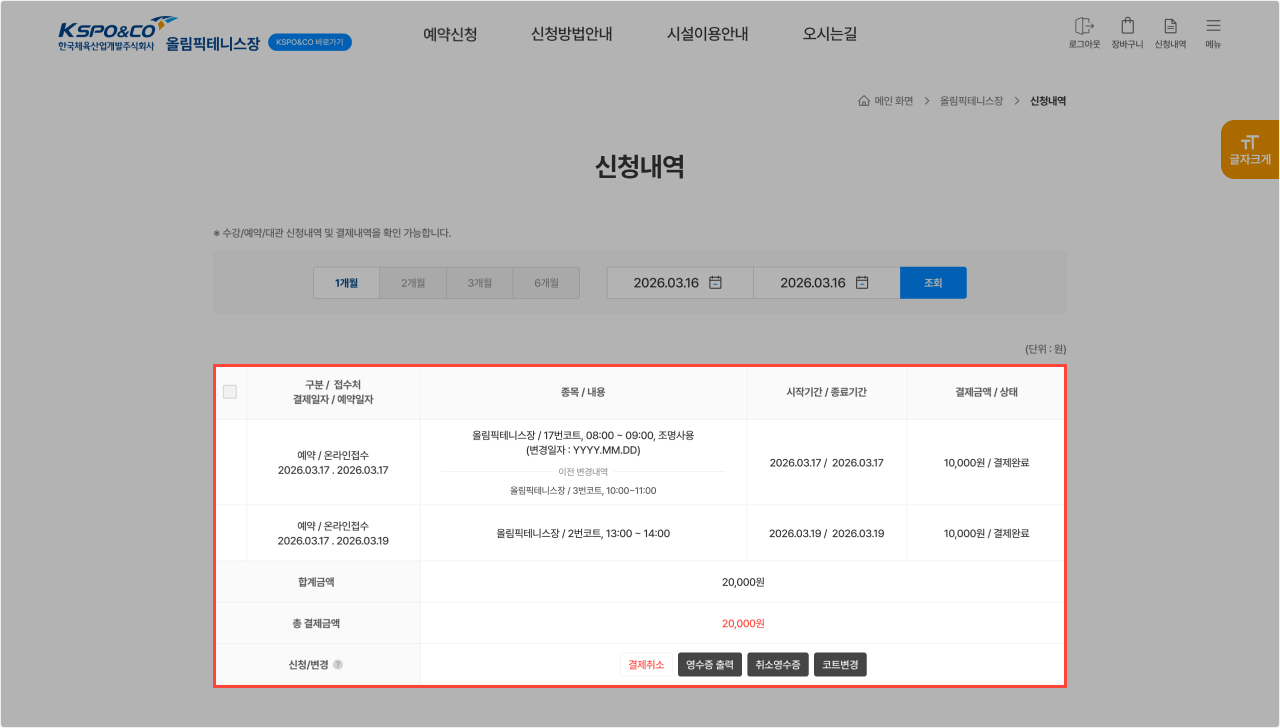
Task: Open the start date calendar icon
Action: (x=715, y=283)
